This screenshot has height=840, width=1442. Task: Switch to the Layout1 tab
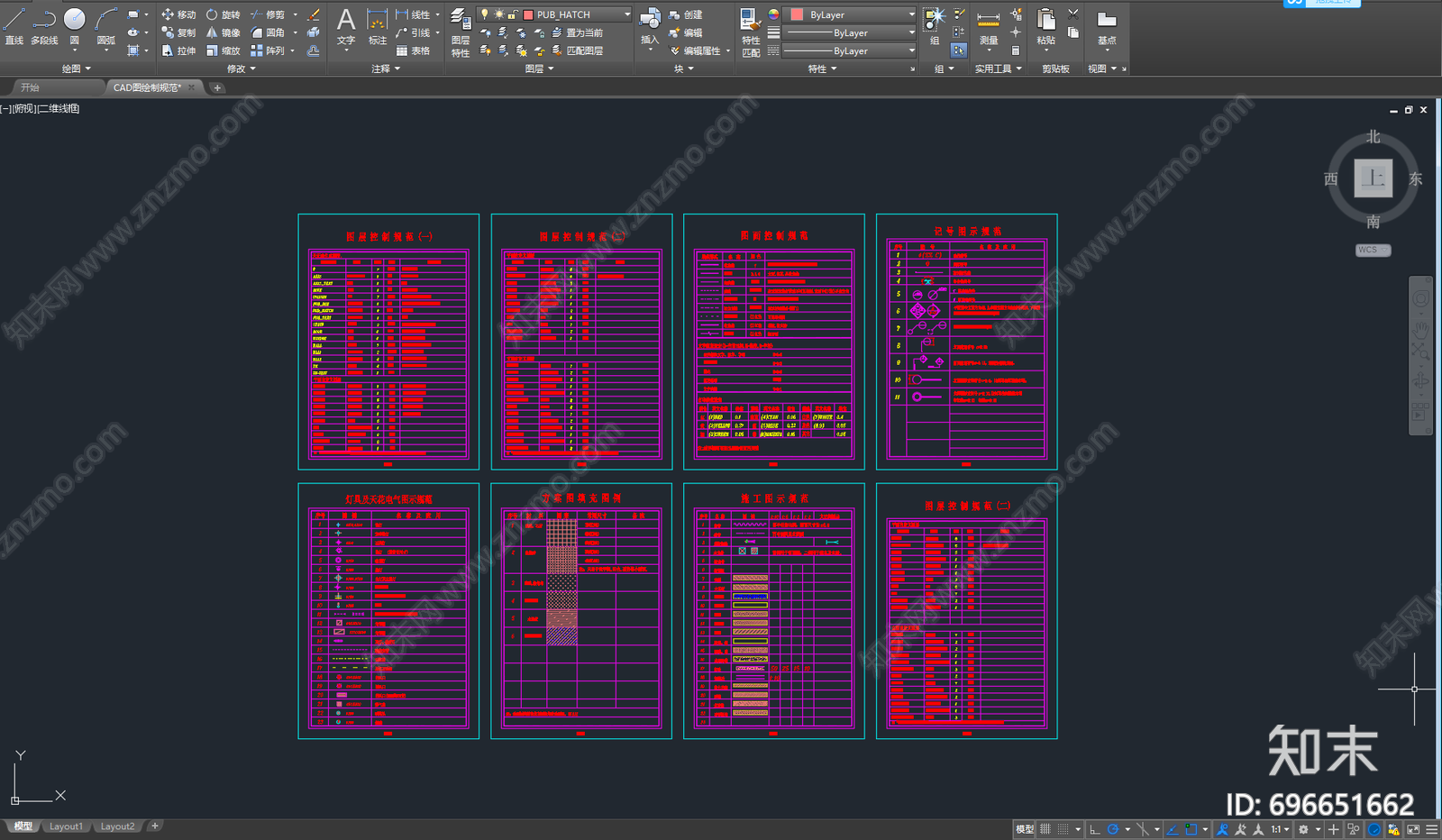(66, 826)
